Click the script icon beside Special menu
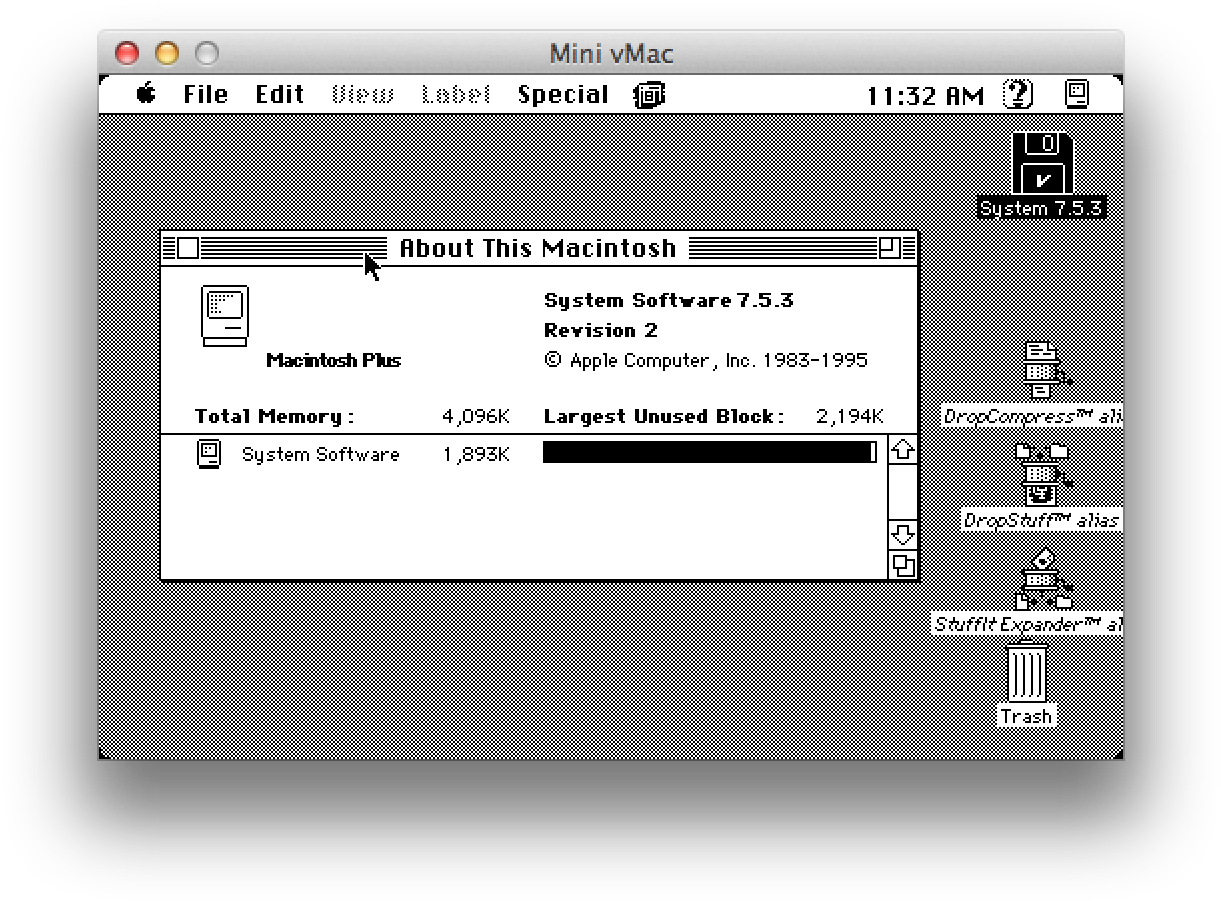Image resolution: width=1221 pixels, height=901 pixels. click(649, 95)
